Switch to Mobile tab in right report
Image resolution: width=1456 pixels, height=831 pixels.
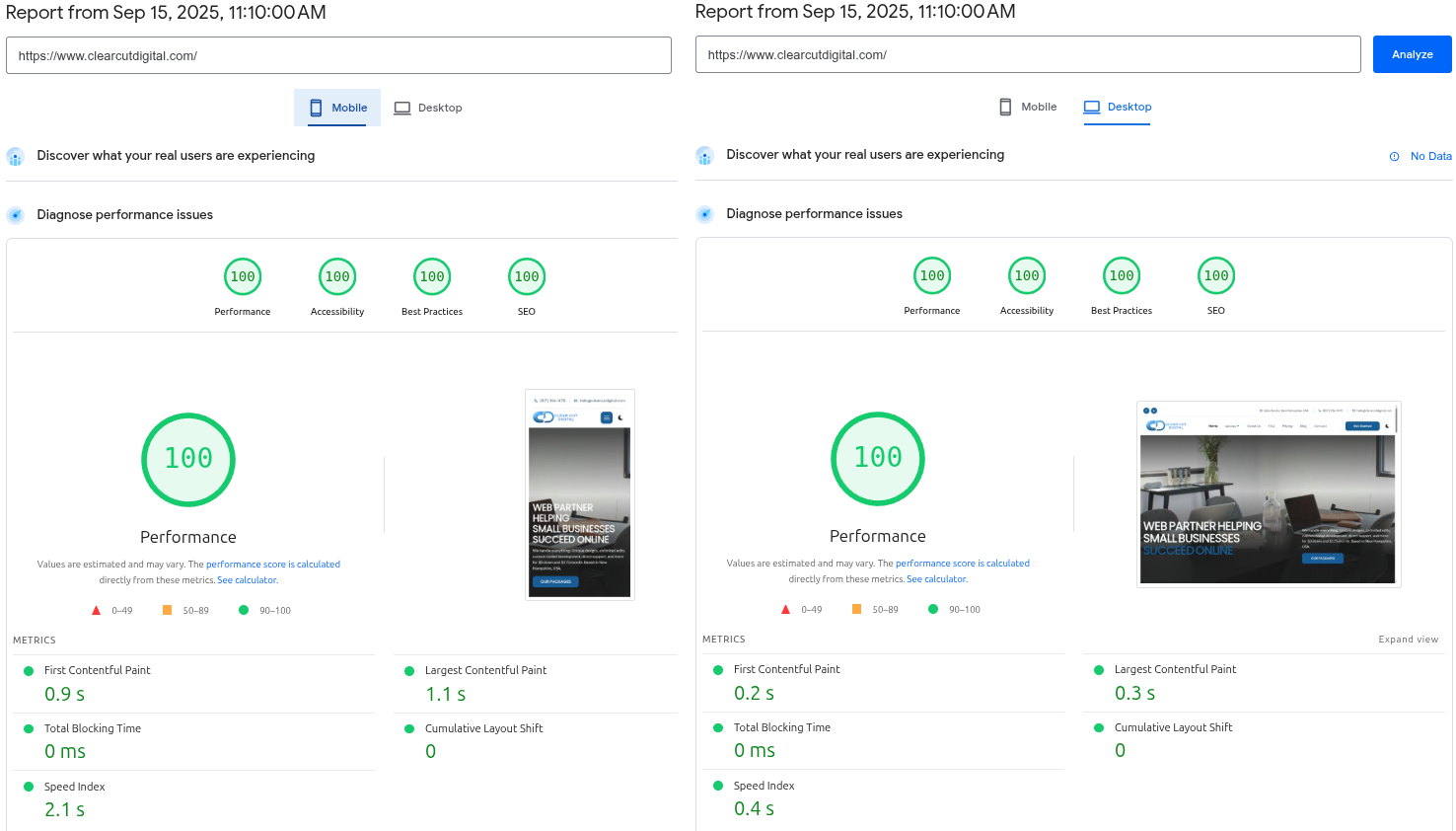[1028, 107]
